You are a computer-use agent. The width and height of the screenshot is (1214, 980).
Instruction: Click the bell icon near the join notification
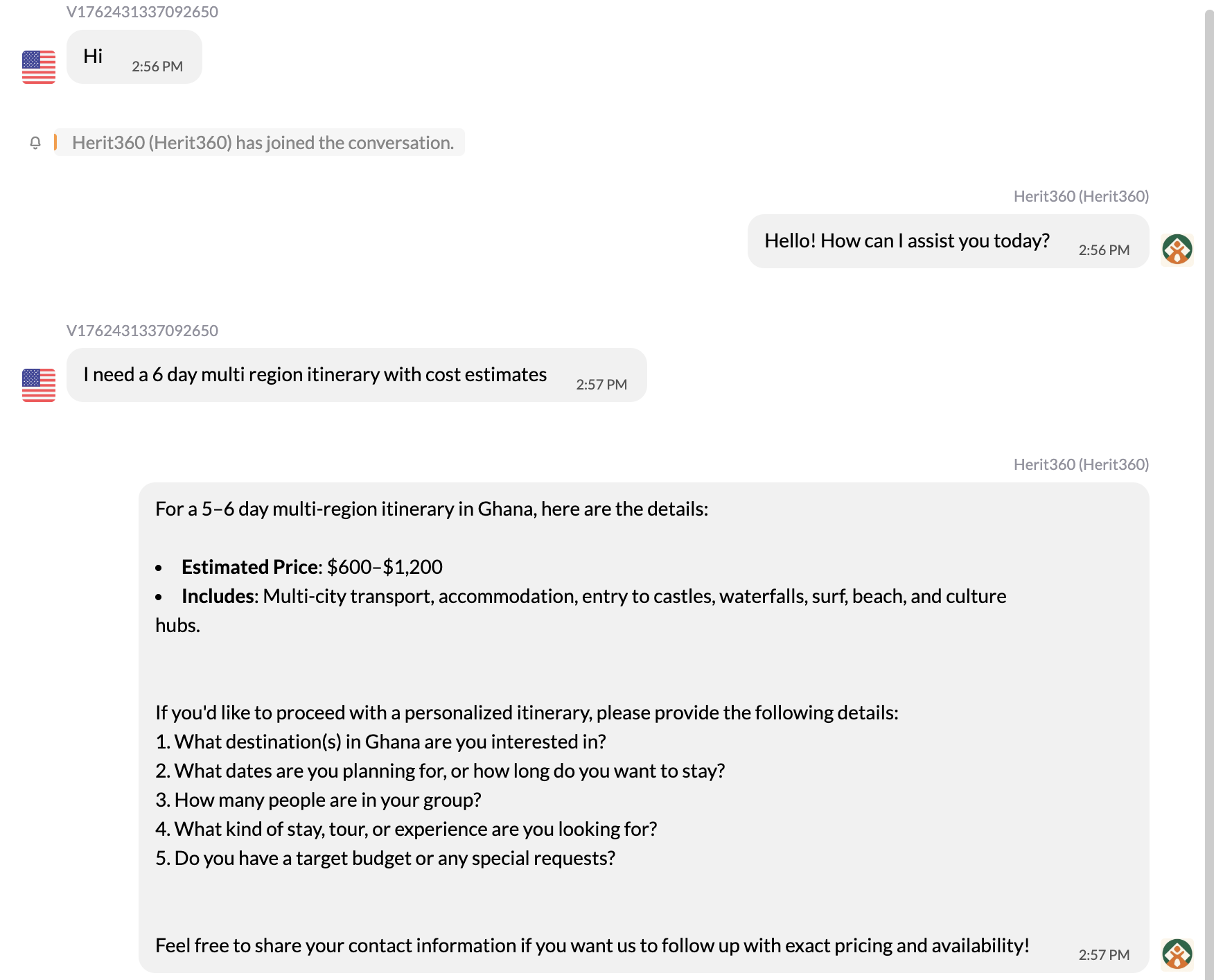35,143
